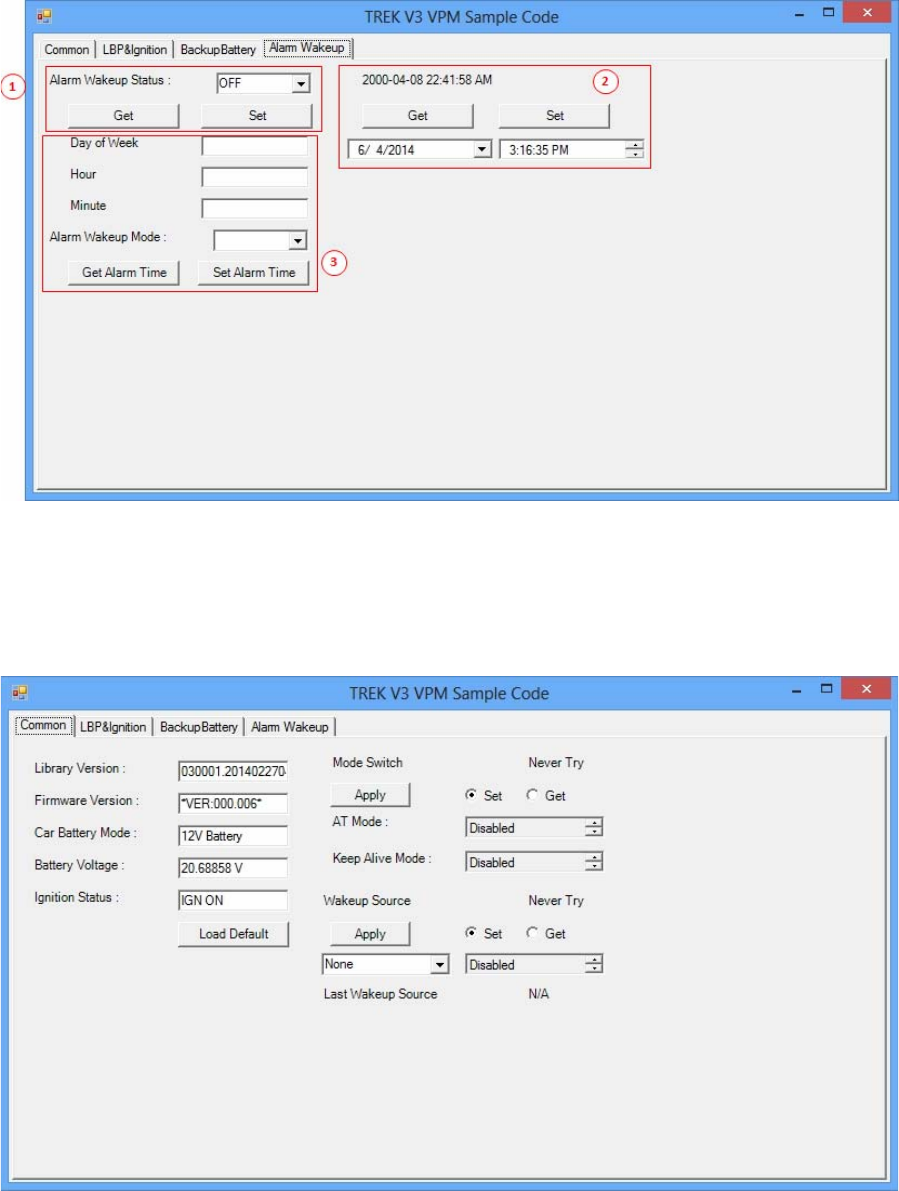Click the 3:16:35 PM time spinner arrows

click(x=635, y=150)
